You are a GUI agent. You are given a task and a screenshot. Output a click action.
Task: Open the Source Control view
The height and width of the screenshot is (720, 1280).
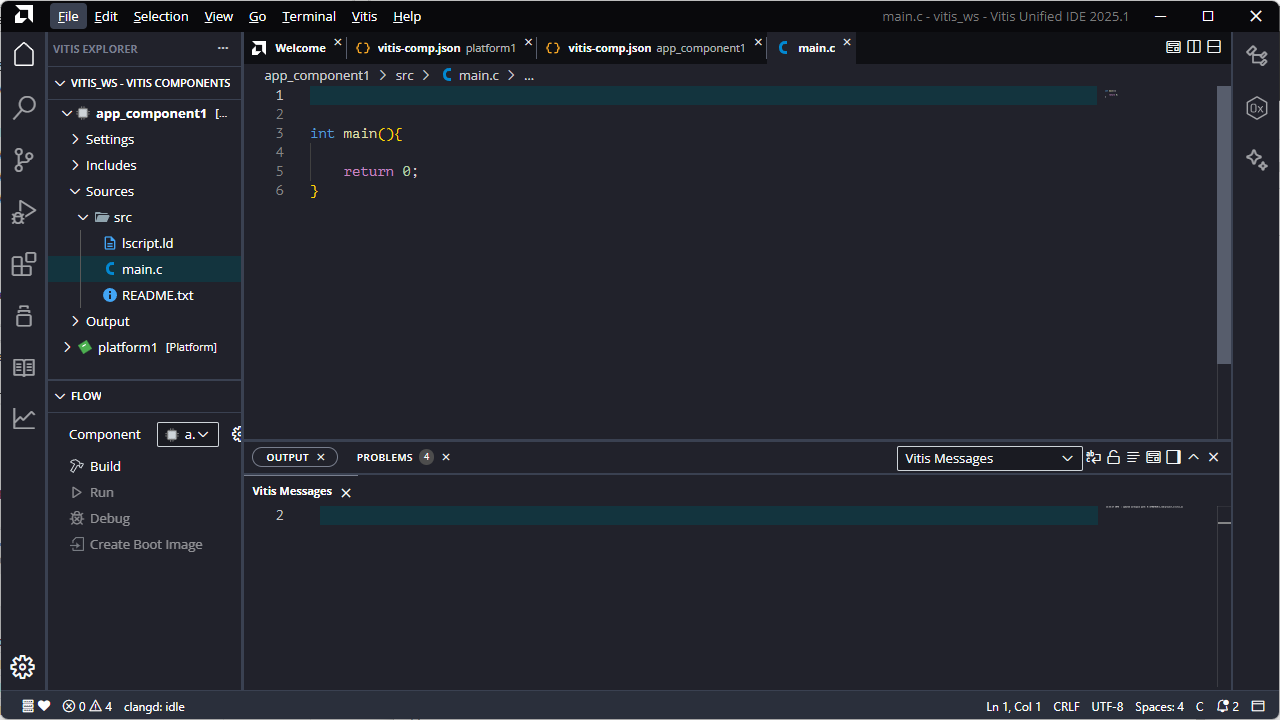click(x=24, y=159)
